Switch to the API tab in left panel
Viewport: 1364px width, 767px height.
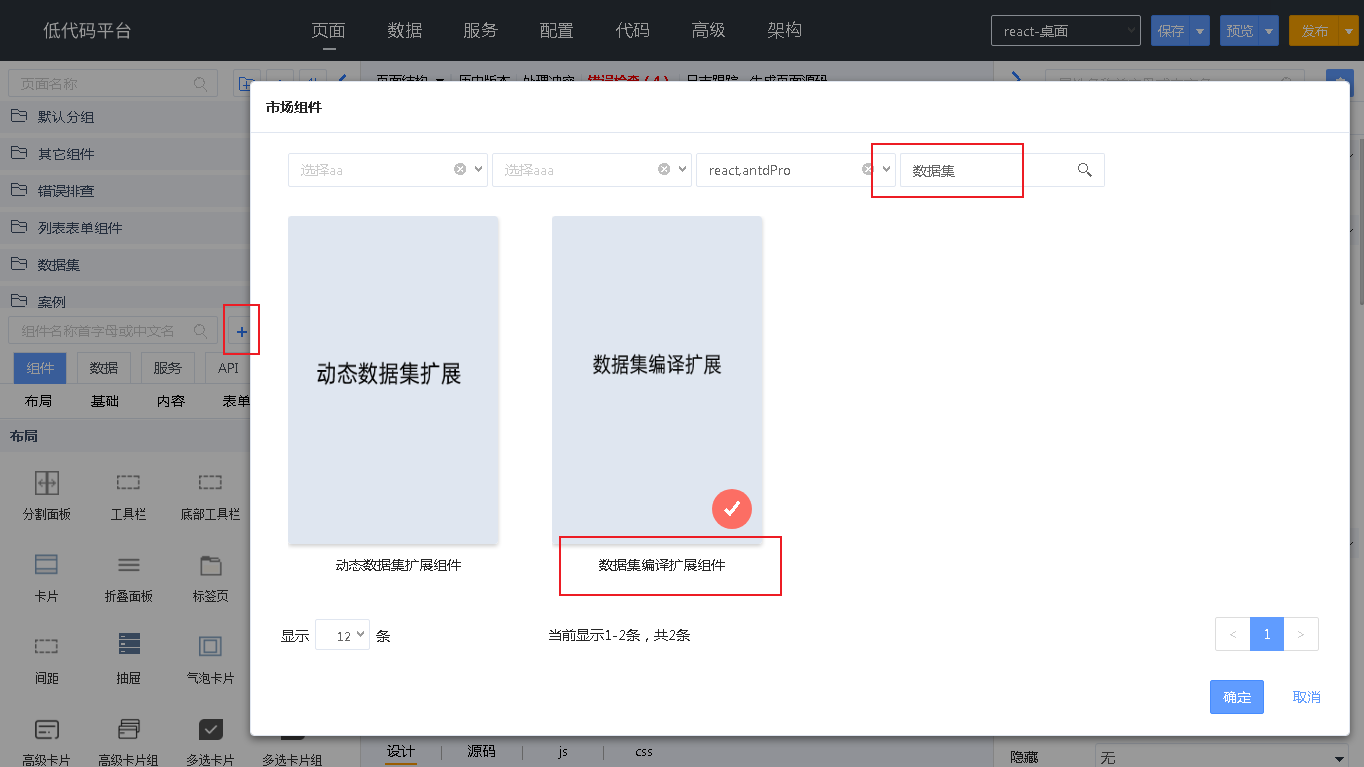[228, 368]
